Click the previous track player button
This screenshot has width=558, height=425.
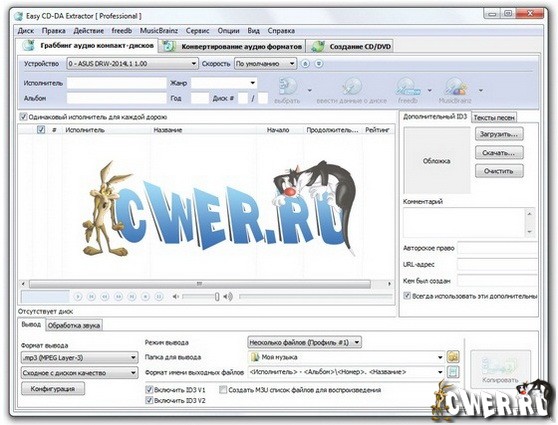[91, 296]
